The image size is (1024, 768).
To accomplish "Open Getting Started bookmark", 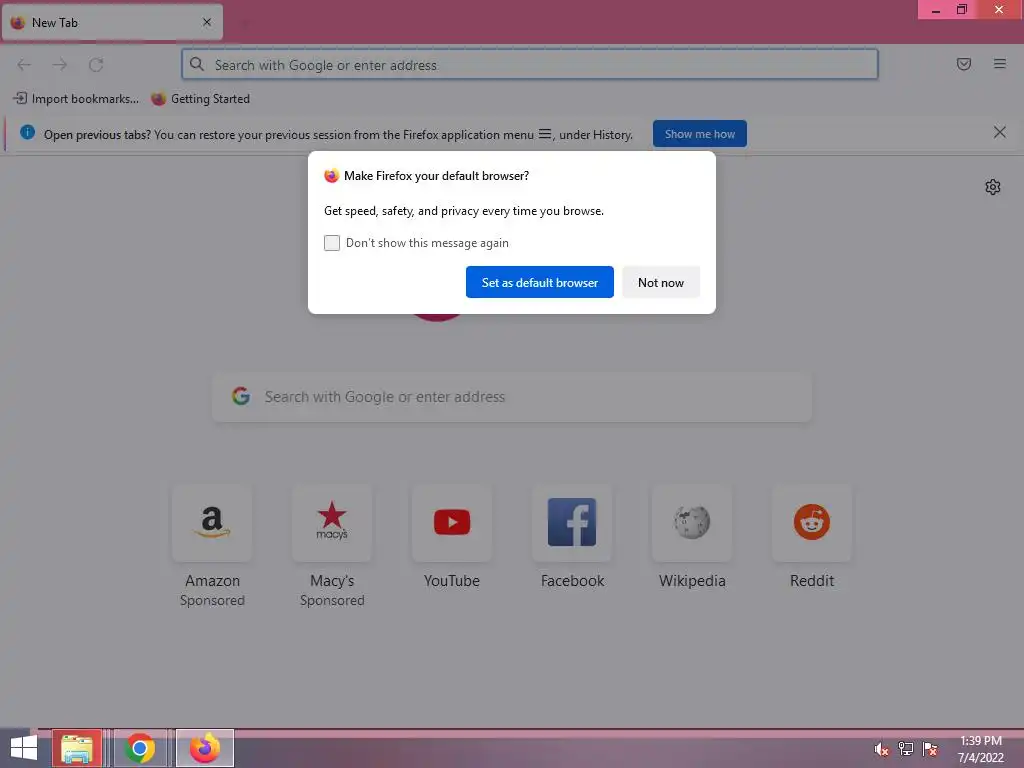I will tap(200, 99).
